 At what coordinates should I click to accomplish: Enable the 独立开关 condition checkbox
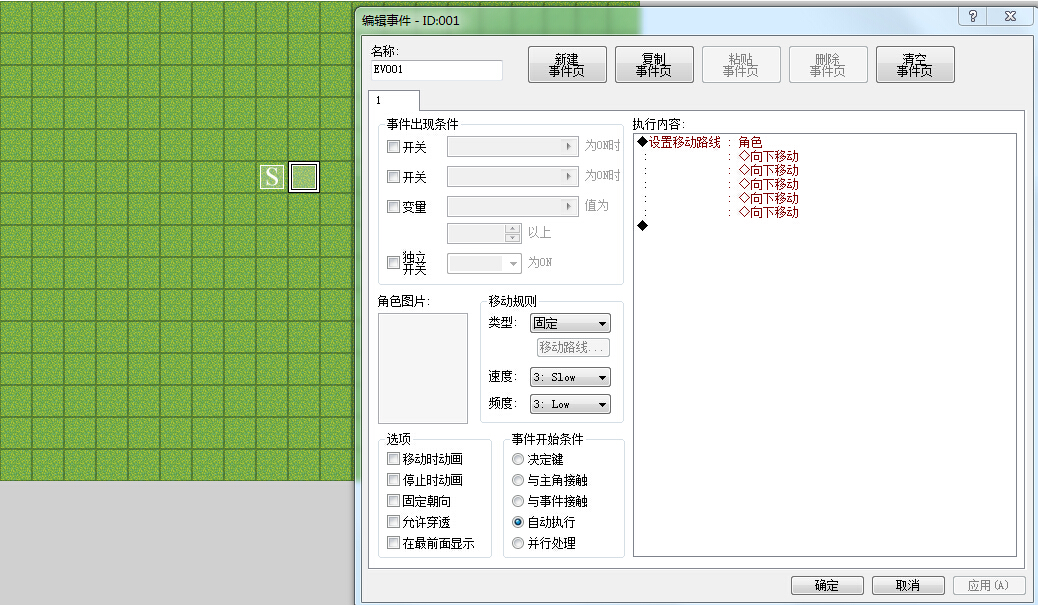point(393,263)
